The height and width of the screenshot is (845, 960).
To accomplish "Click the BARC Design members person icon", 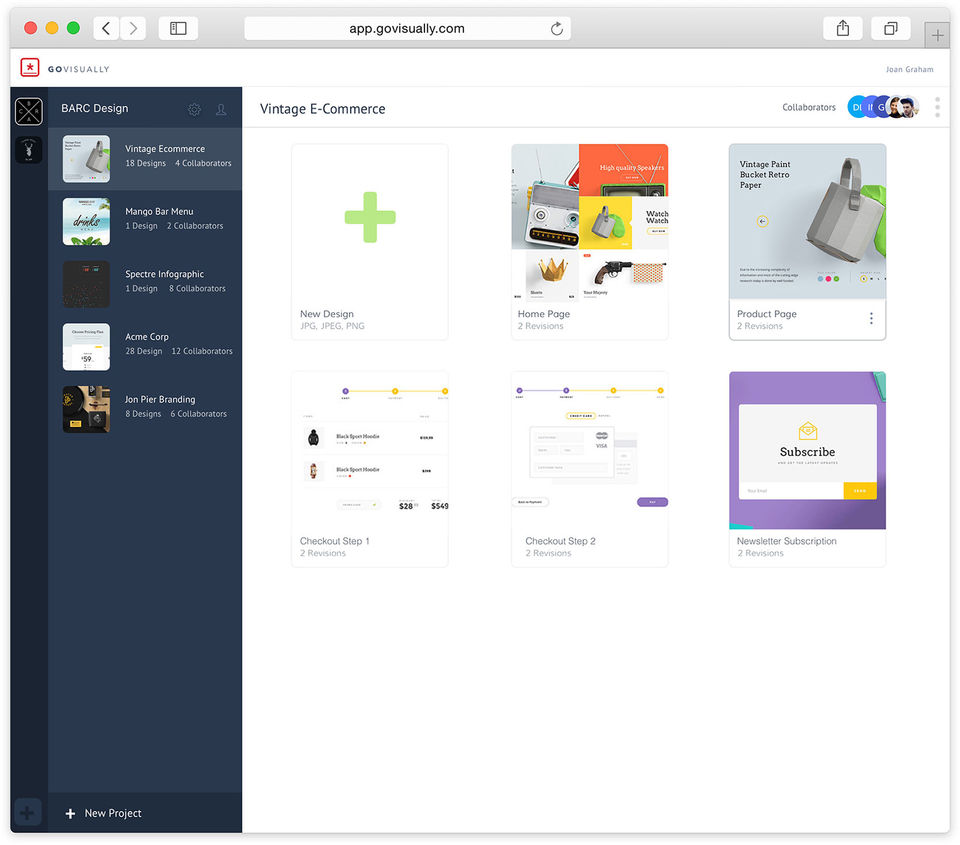I will (221, 109).
